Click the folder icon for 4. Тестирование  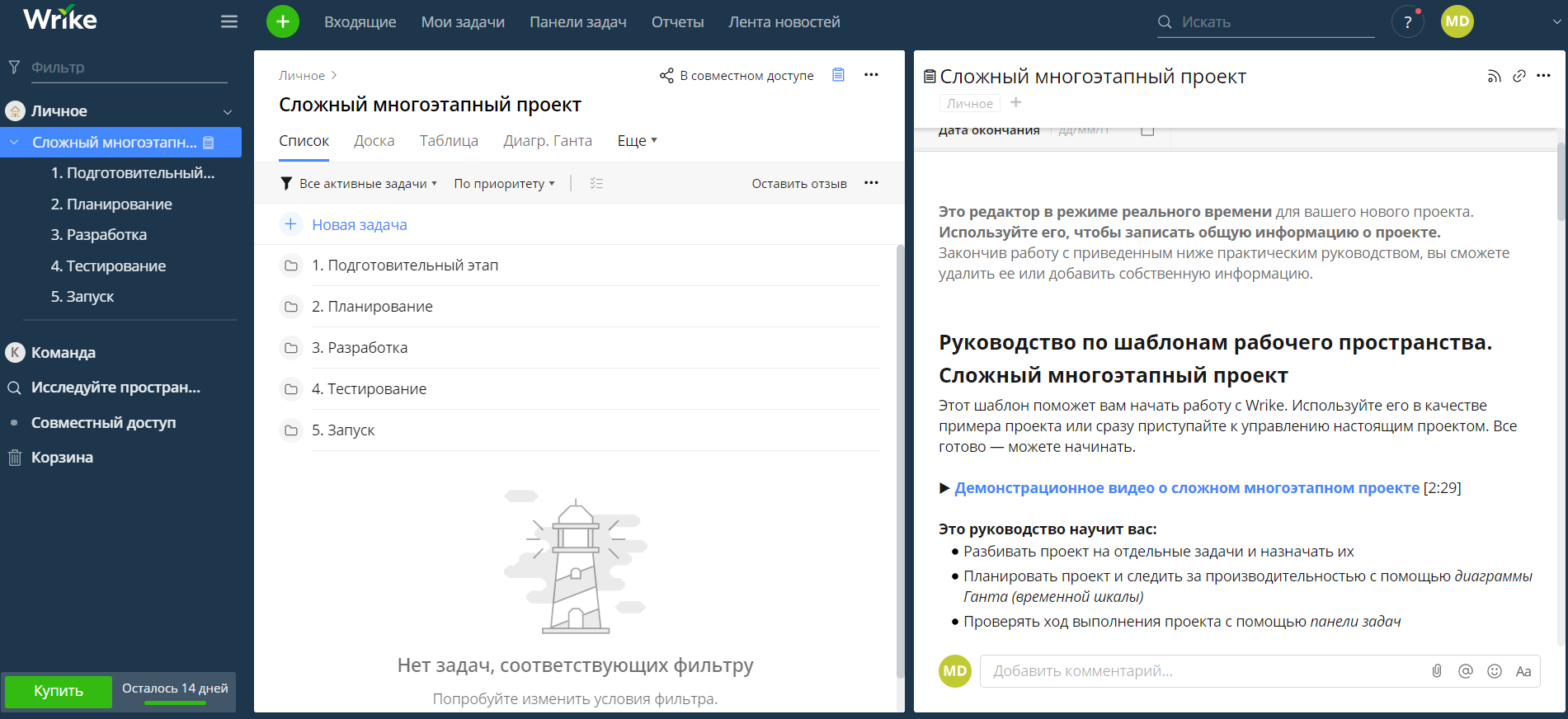290,389
